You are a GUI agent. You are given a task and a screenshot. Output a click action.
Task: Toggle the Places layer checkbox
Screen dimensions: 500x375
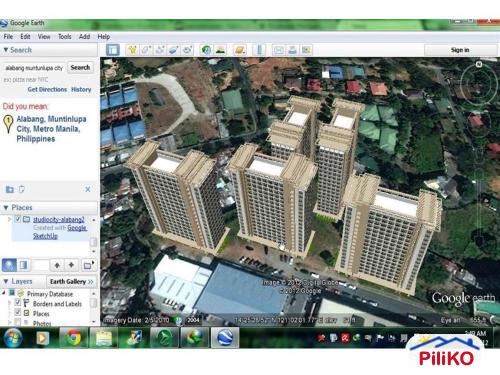point(18,312)
